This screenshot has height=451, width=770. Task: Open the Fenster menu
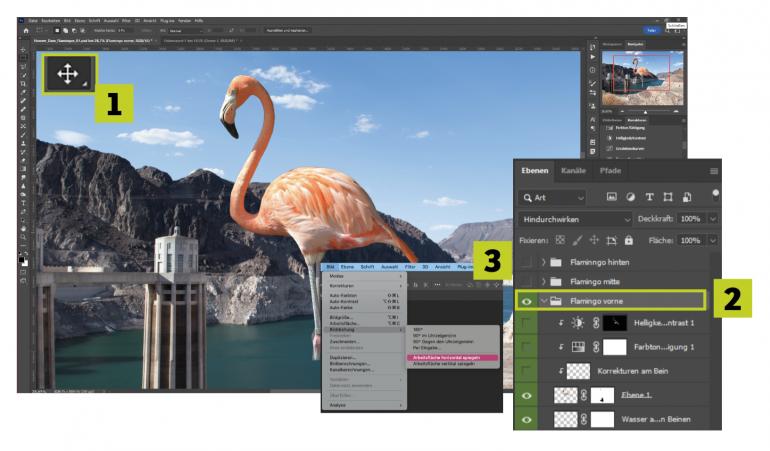click(185, 21)
